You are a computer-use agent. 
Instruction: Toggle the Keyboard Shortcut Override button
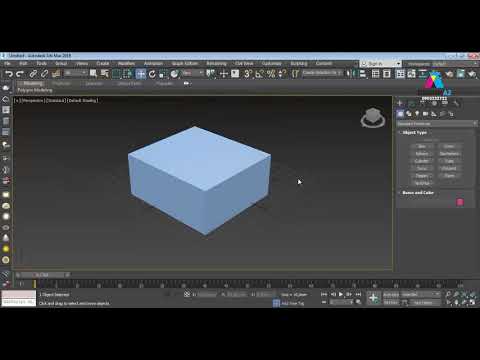235,74
